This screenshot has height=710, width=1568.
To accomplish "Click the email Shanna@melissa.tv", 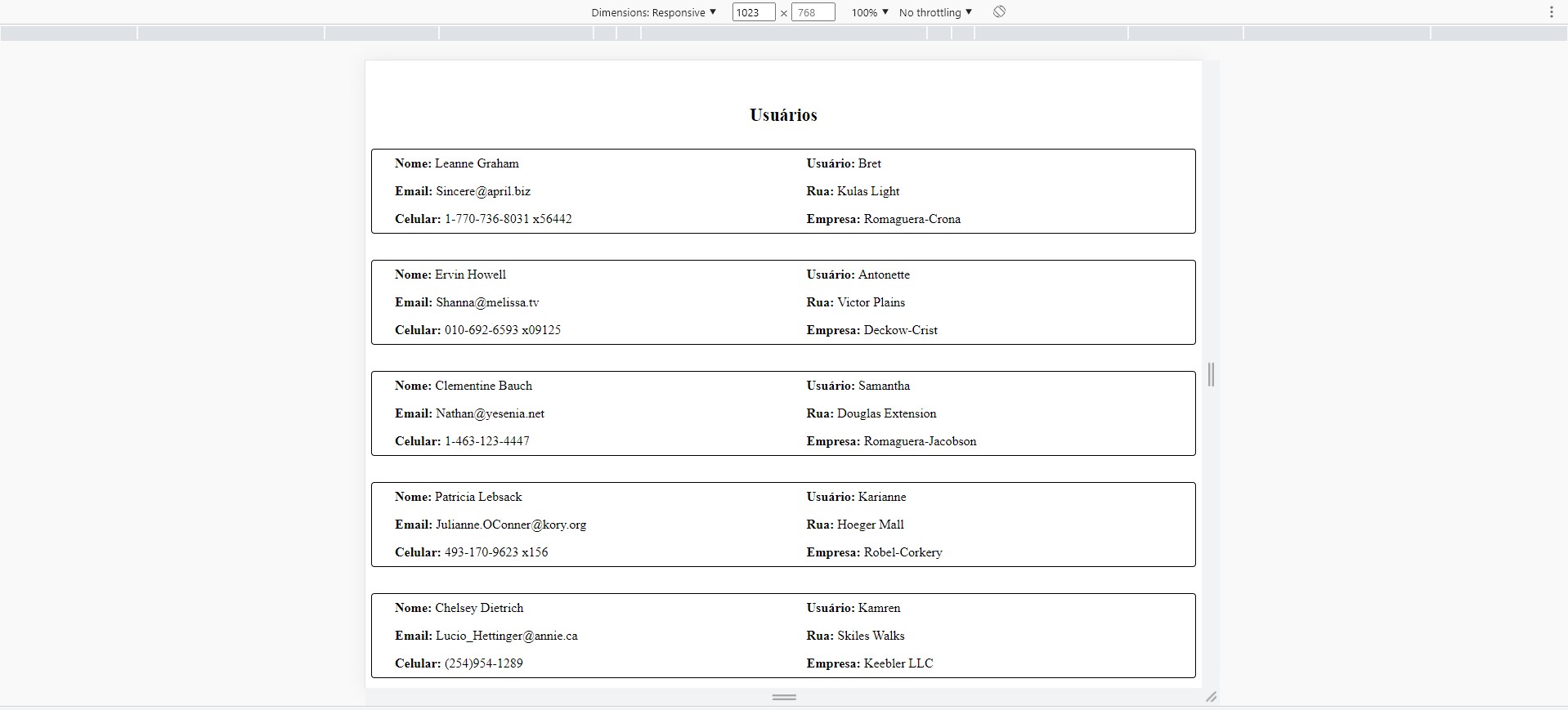I will click(x=487, y=302).
